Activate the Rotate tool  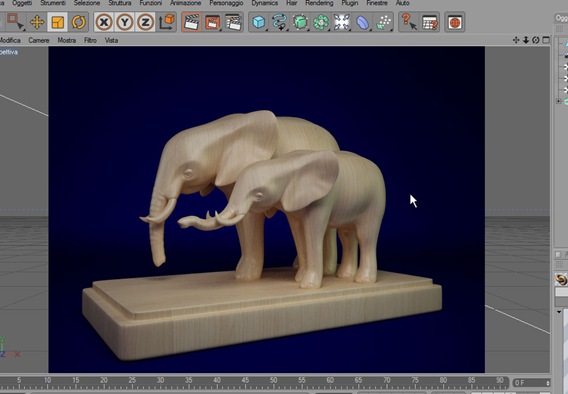pos(78,22)
